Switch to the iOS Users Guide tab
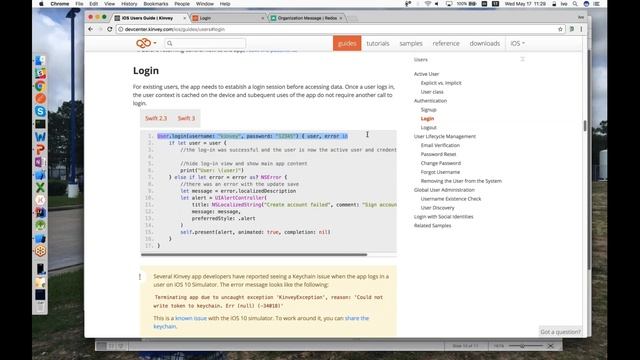The height and width of the screenshot is (360, 640). pos(147,18)
